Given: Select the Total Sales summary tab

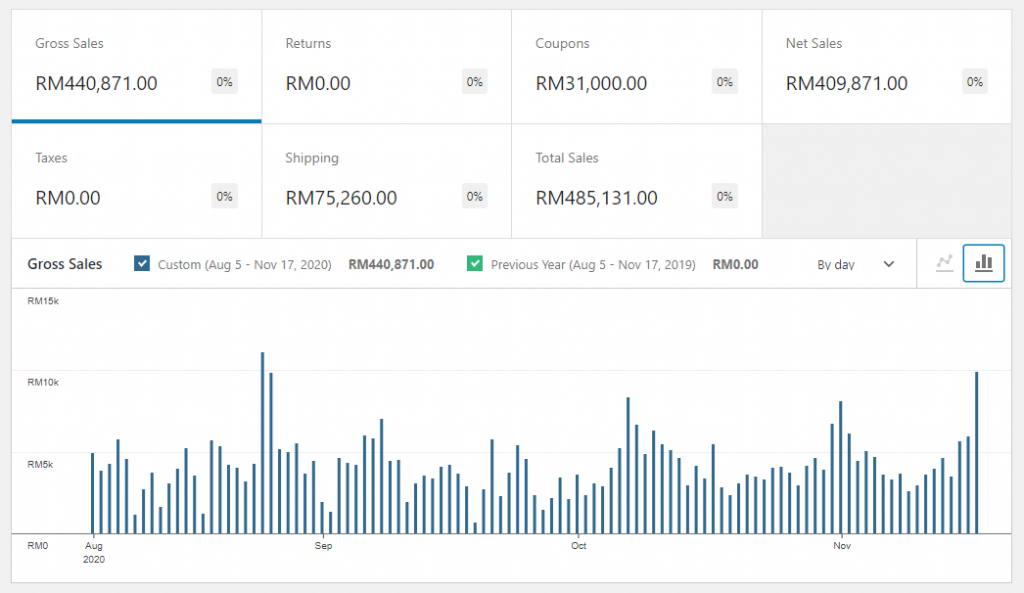Looking at the screenshot, I should coord(637,181).
